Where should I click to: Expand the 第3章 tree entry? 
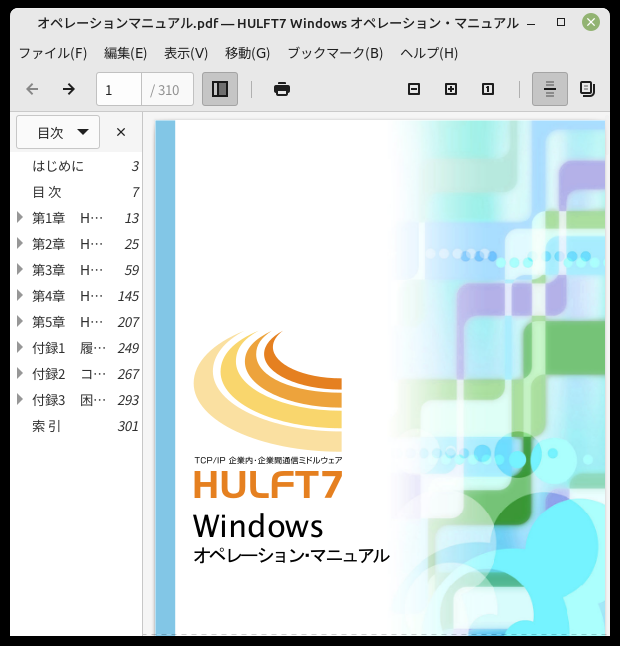19,269
